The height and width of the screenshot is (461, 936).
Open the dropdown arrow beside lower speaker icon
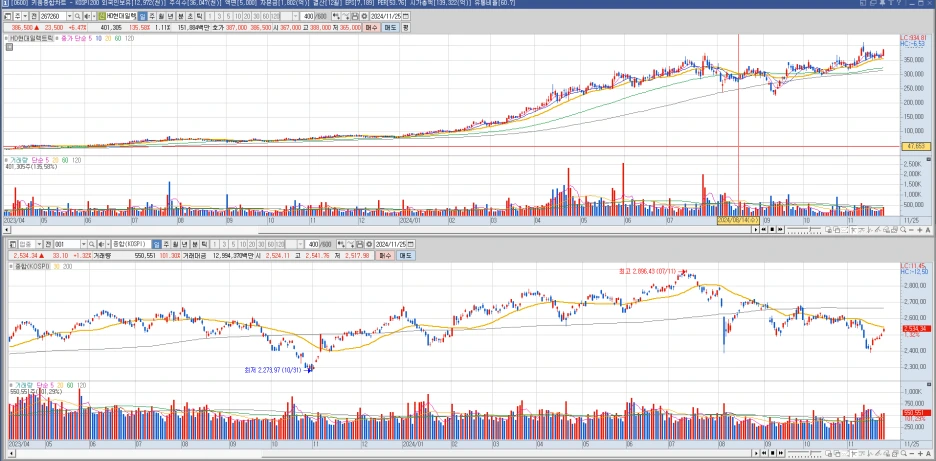(x=109, y=244)
